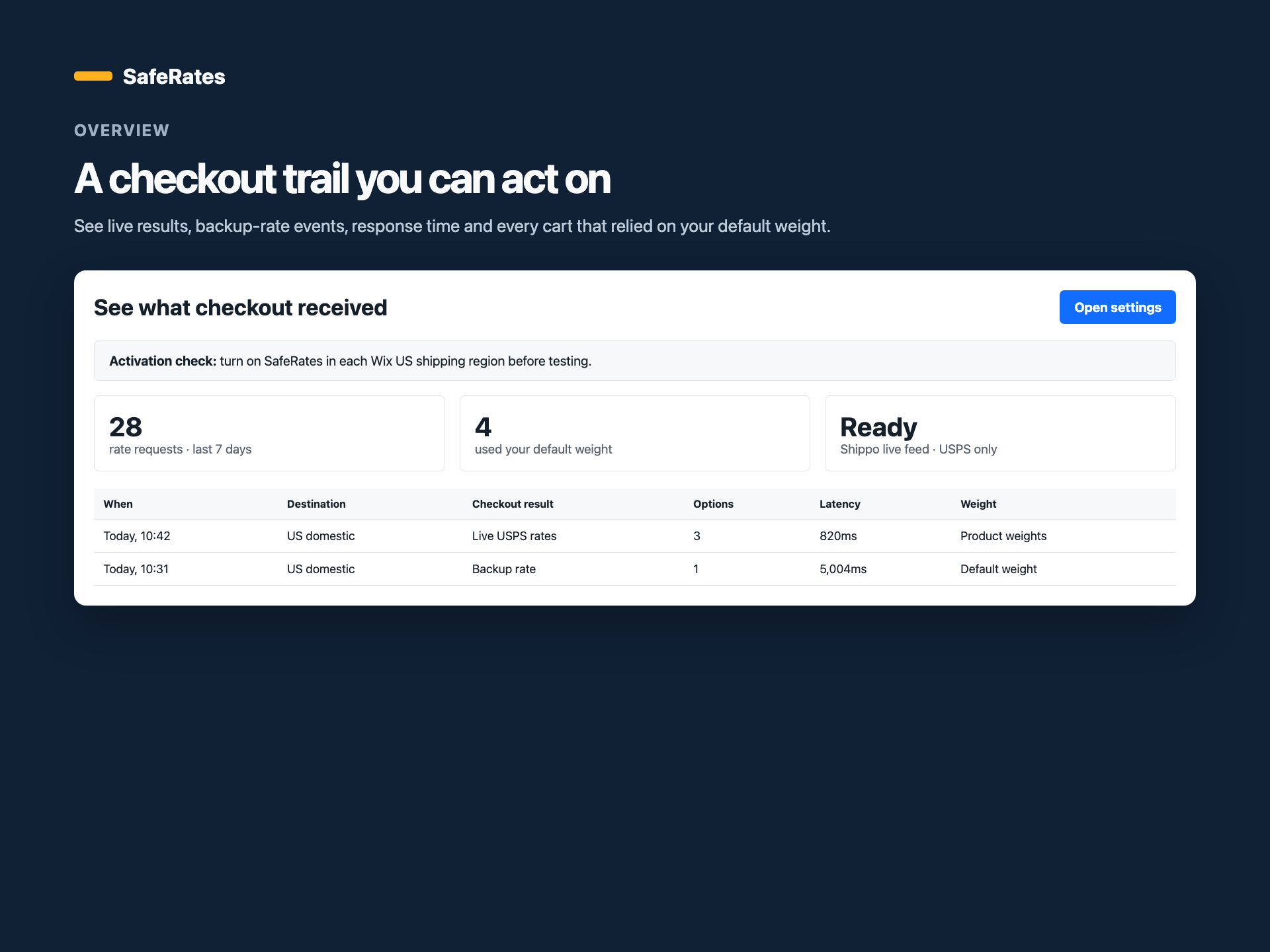This screenshot has height=952, width=1270.
Task: Click the orange SafeRates logo bar
Action: coord(93,76)
